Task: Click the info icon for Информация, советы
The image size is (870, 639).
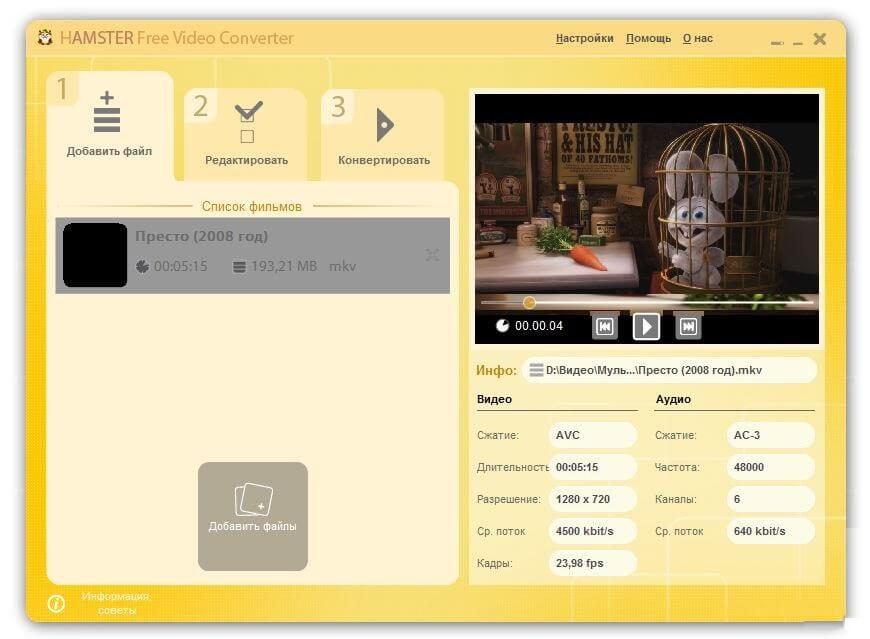Action: coord(56,603)
